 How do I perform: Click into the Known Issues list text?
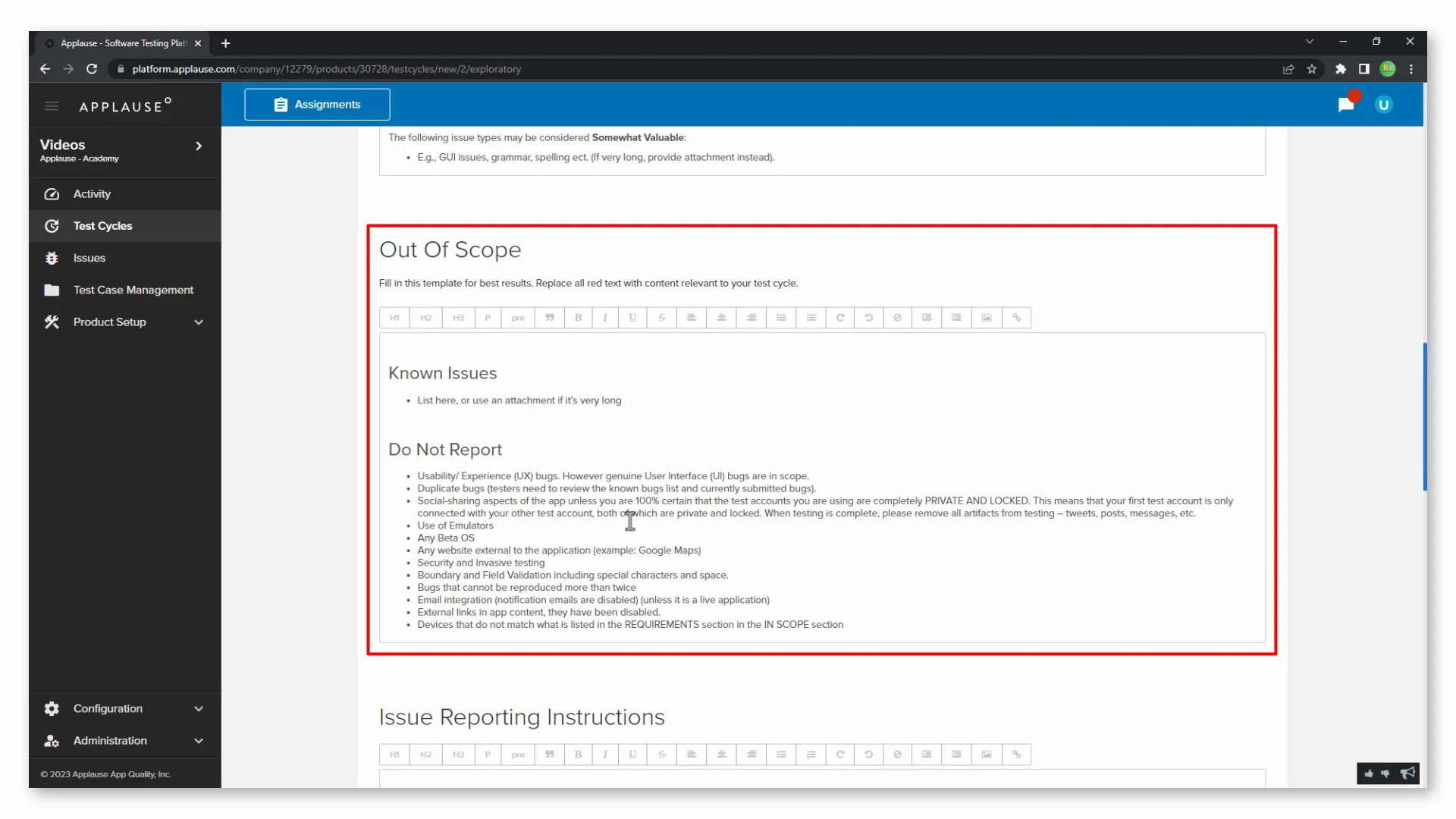tap(519, 400)
